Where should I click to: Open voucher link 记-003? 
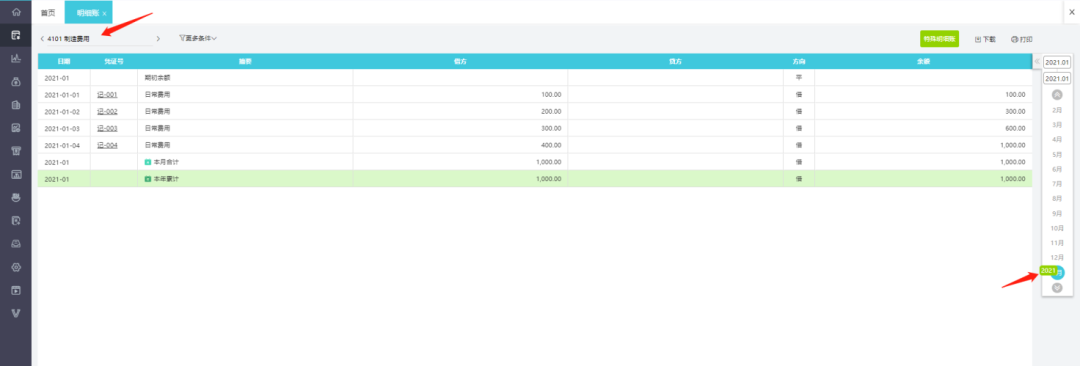click(x=107, y=128)
